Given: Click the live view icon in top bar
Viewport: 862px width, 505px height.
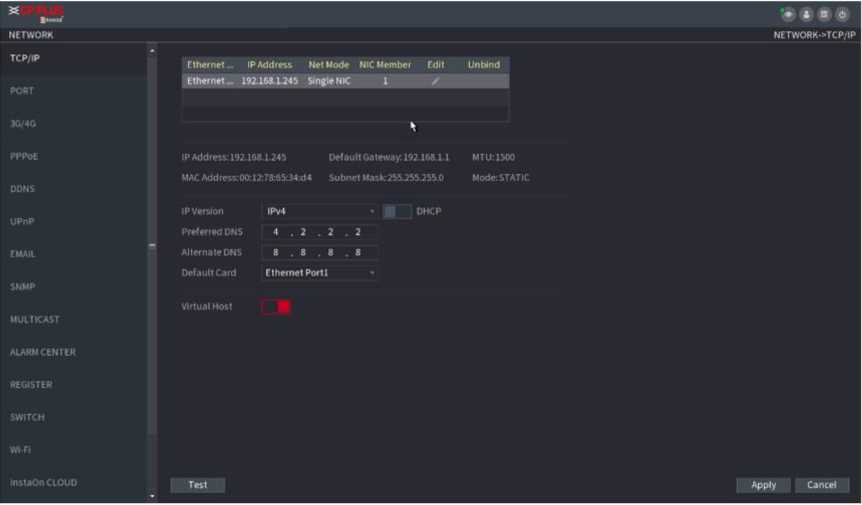Looking at the screenshot, I should 789,15.
